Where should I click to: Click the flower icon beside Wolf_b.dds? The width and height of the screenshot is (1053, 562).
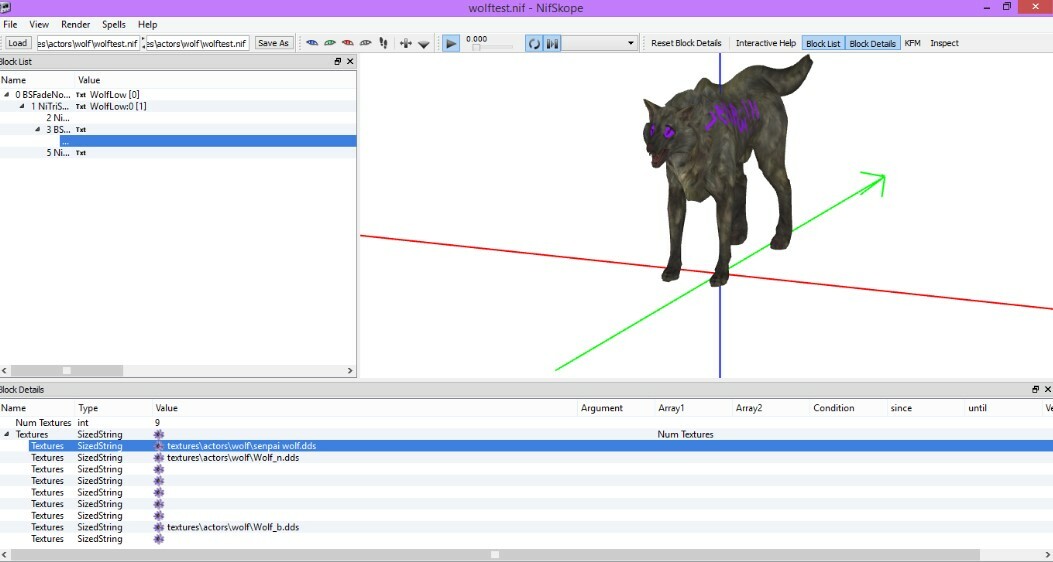(x=159, y=527)
